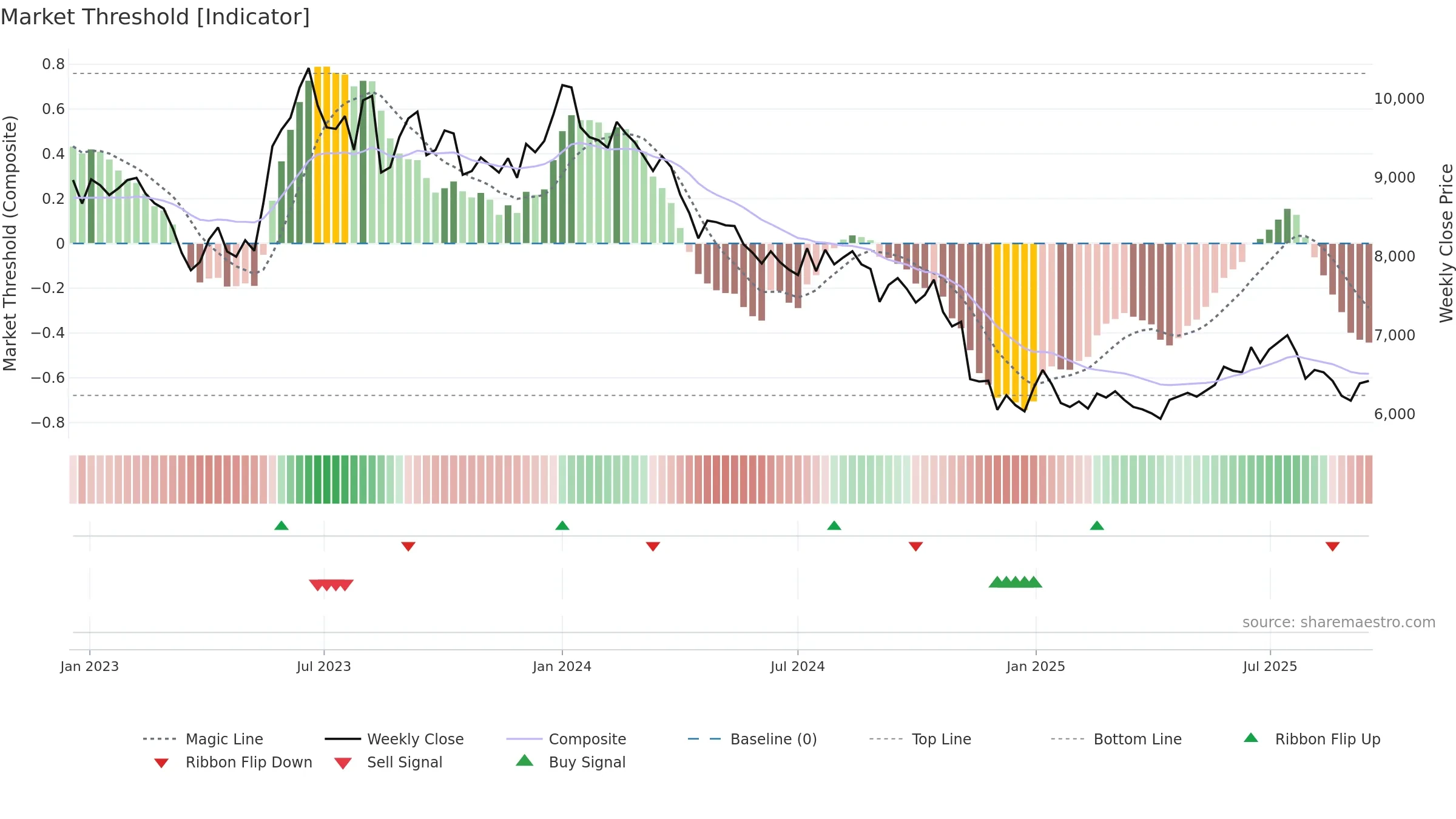Select the Jan 2023 x-axis label
The image size is (1456, 819).
point(90,666)
